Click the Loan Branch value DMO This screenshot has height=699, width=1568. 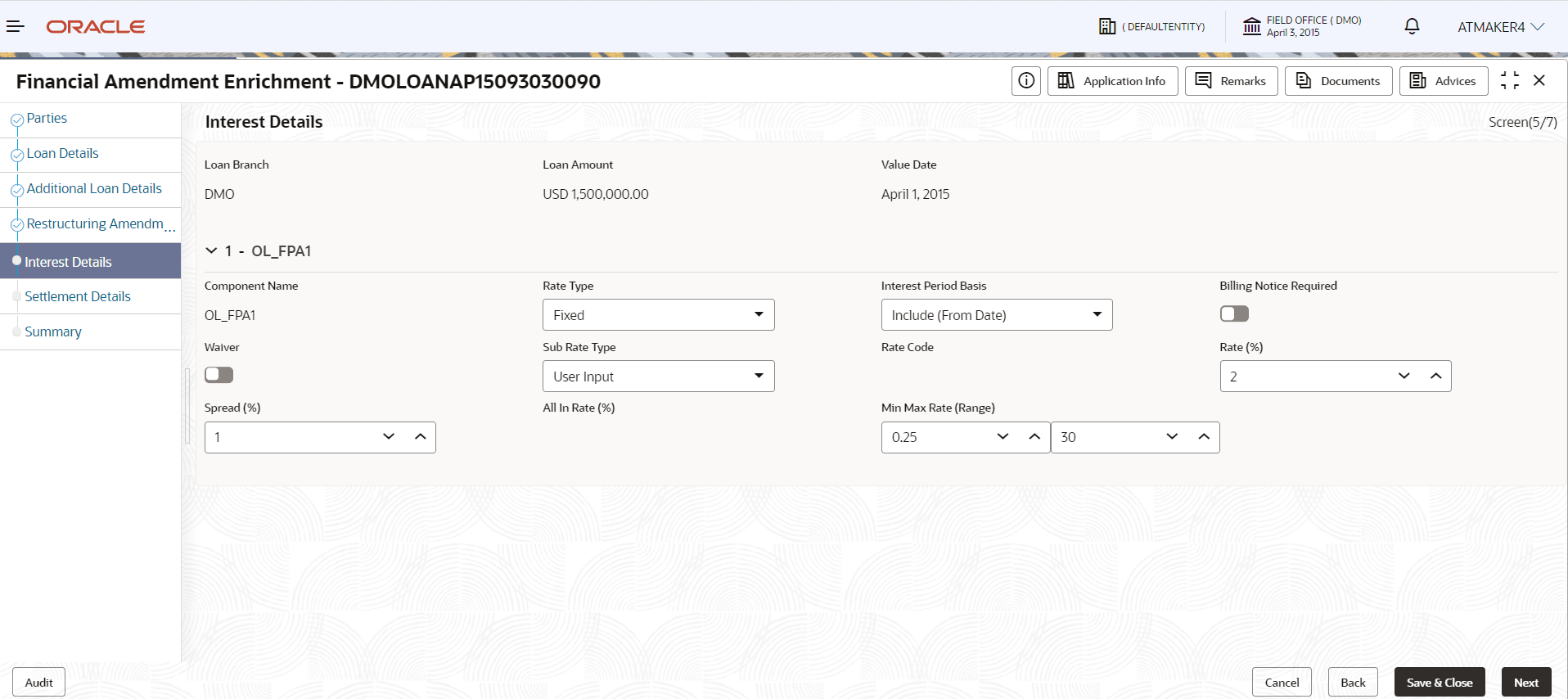[x=219, y=194]
